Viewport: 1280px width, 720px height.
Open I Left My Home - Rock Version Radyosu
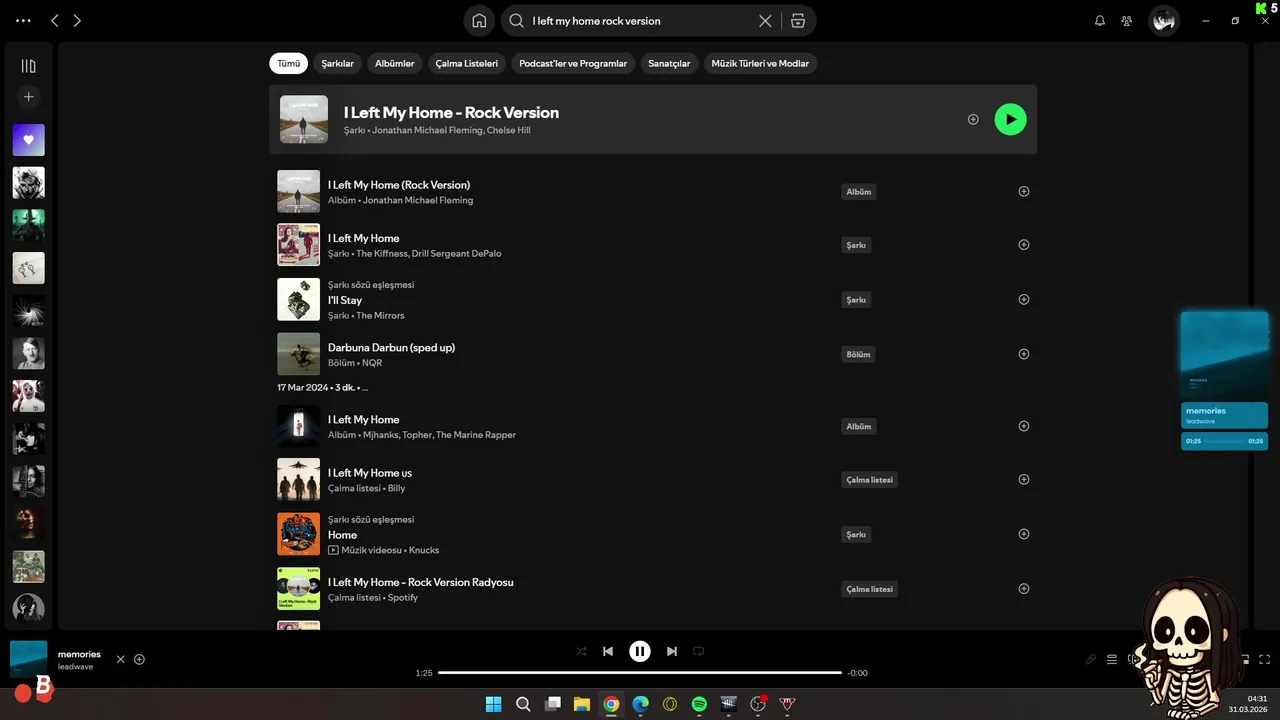pyautogui.click(x=421, y=582)
